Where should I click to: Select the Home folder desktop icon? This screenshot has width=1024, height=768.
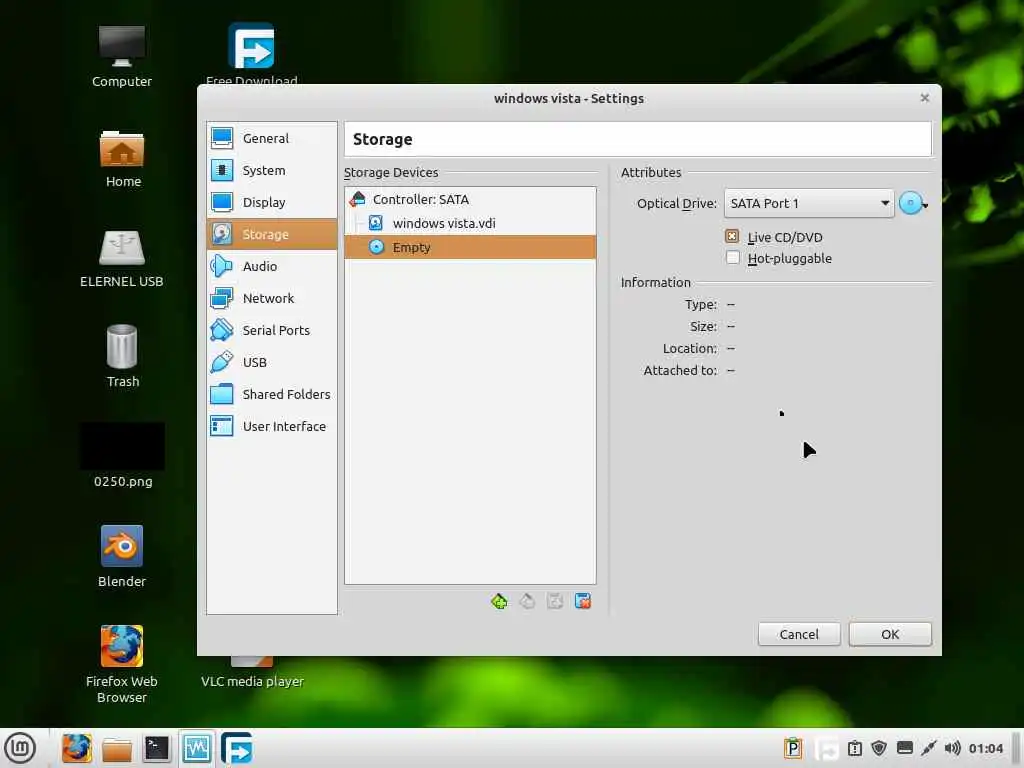pyautogui.click(x=122, y=159)
